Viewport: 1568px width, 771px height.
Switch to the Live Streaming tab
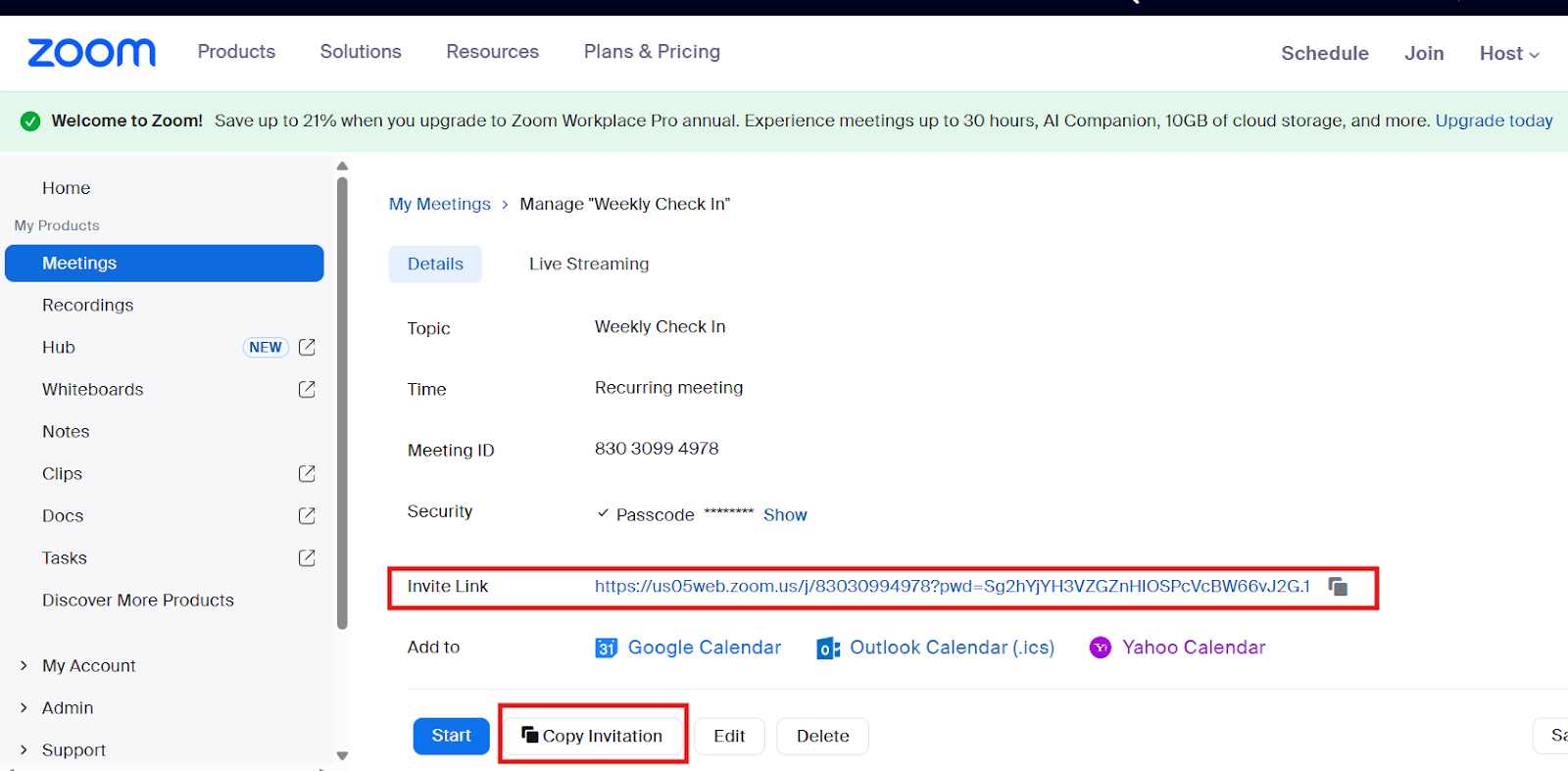pos(589,265)
